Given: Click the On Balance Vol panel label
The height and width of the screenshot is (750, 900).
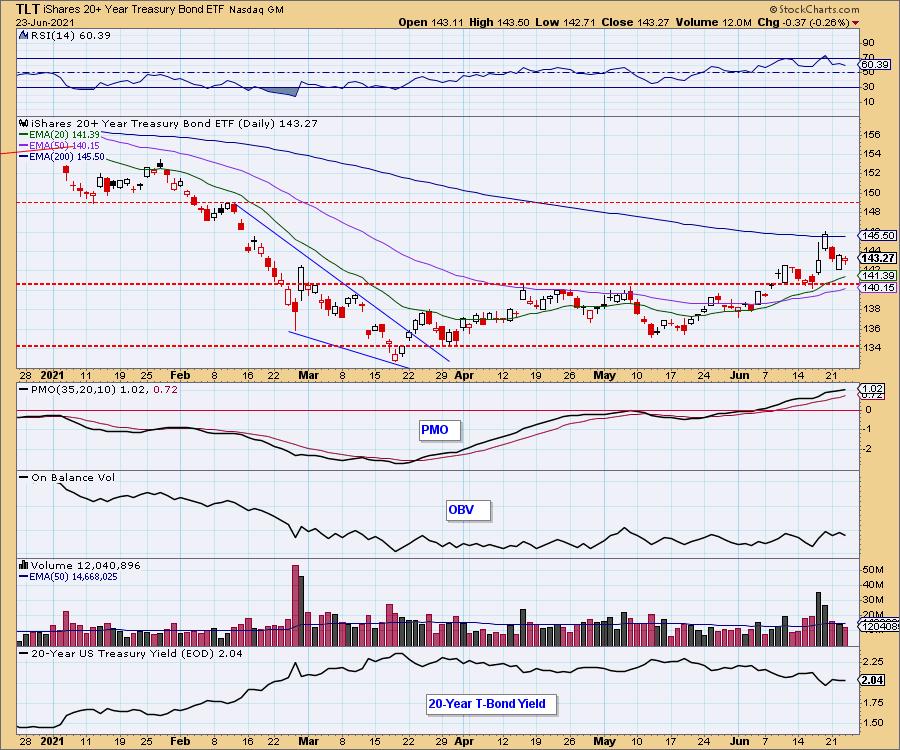Looking at the screenshot, I should tap(73, 477).
